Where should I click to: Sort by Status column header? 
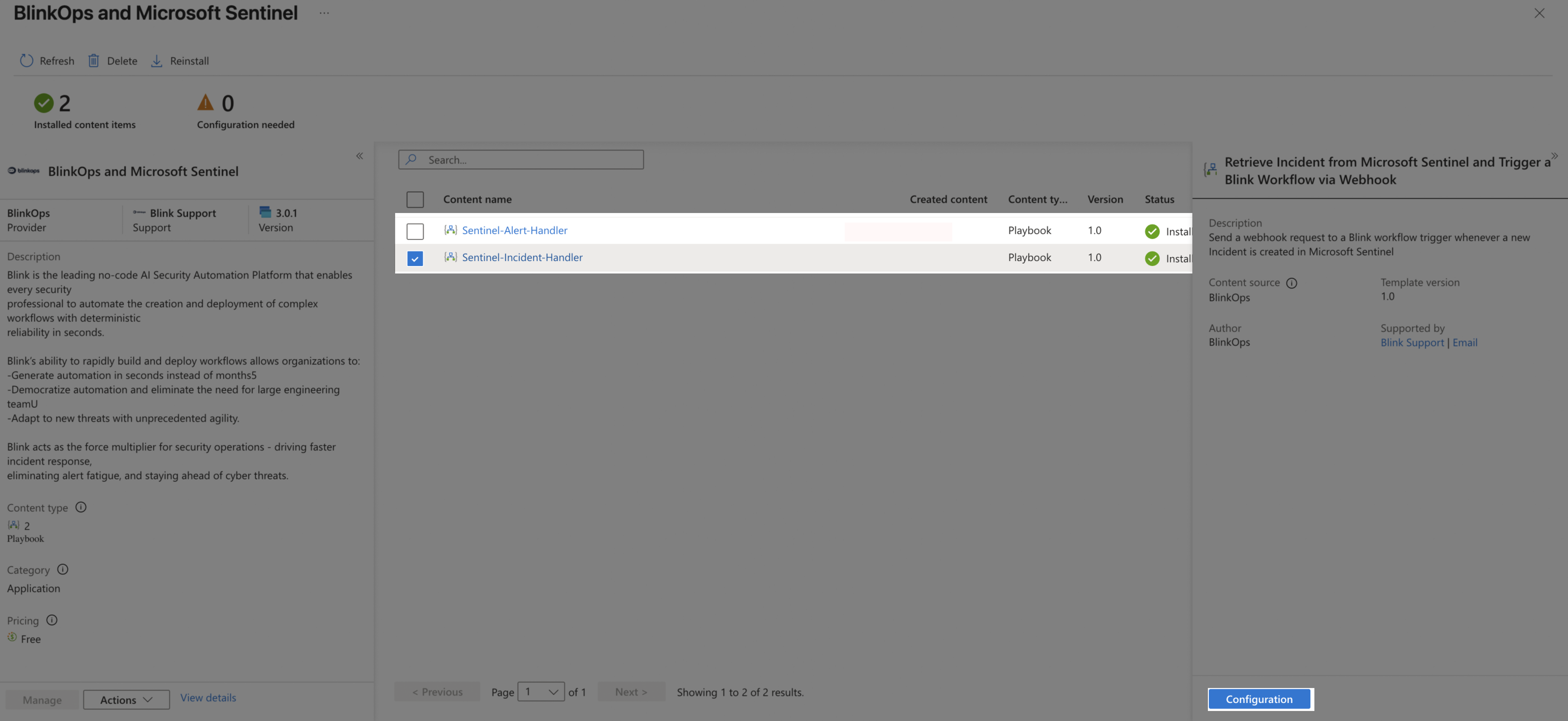1159,199
